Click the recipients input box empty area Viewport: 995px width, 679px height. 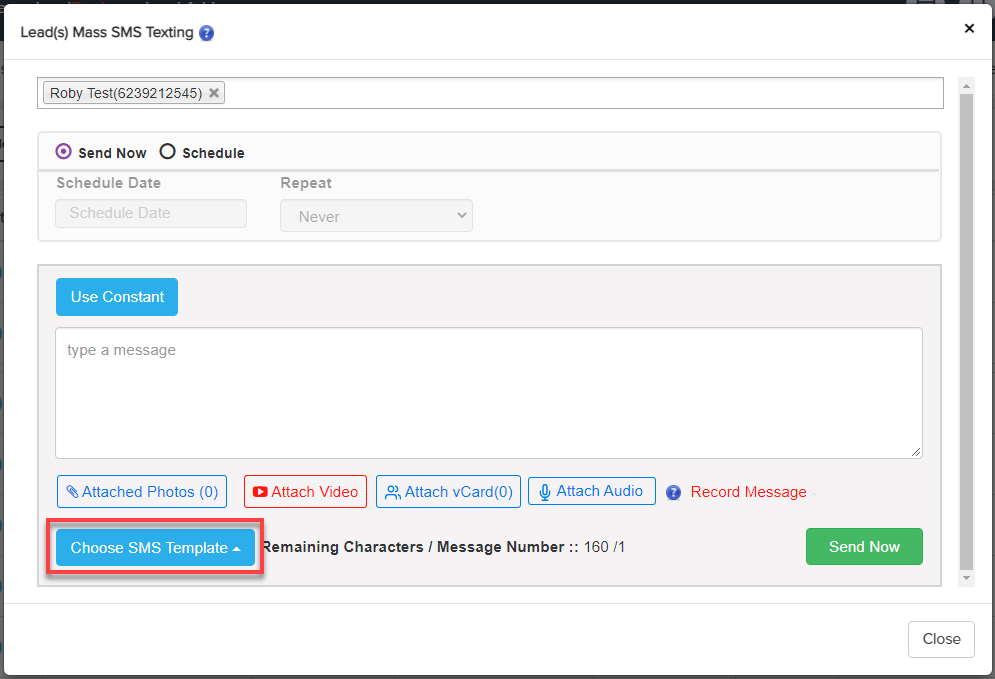[x=580, y=93]
